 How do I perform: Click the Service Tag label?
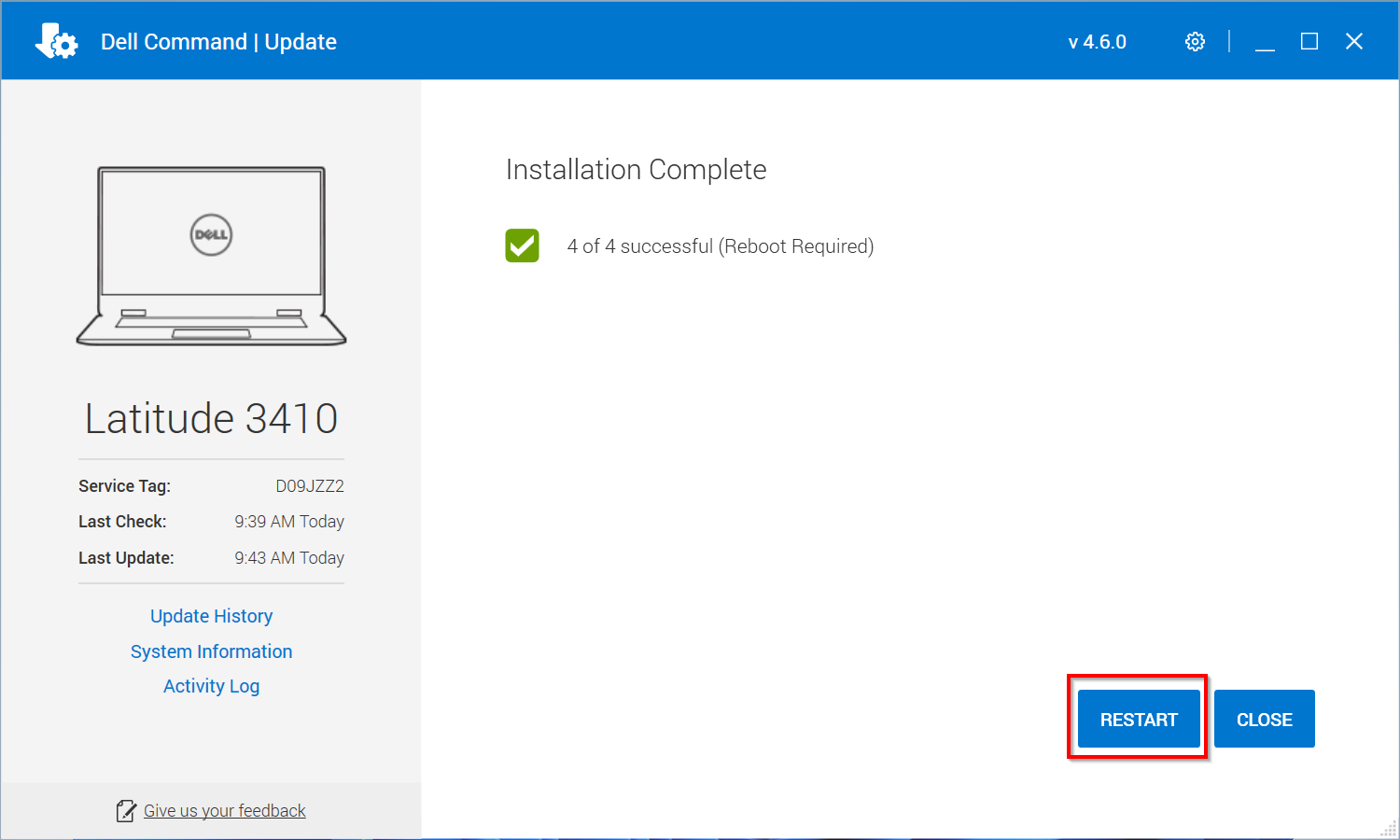pos(125,486)
